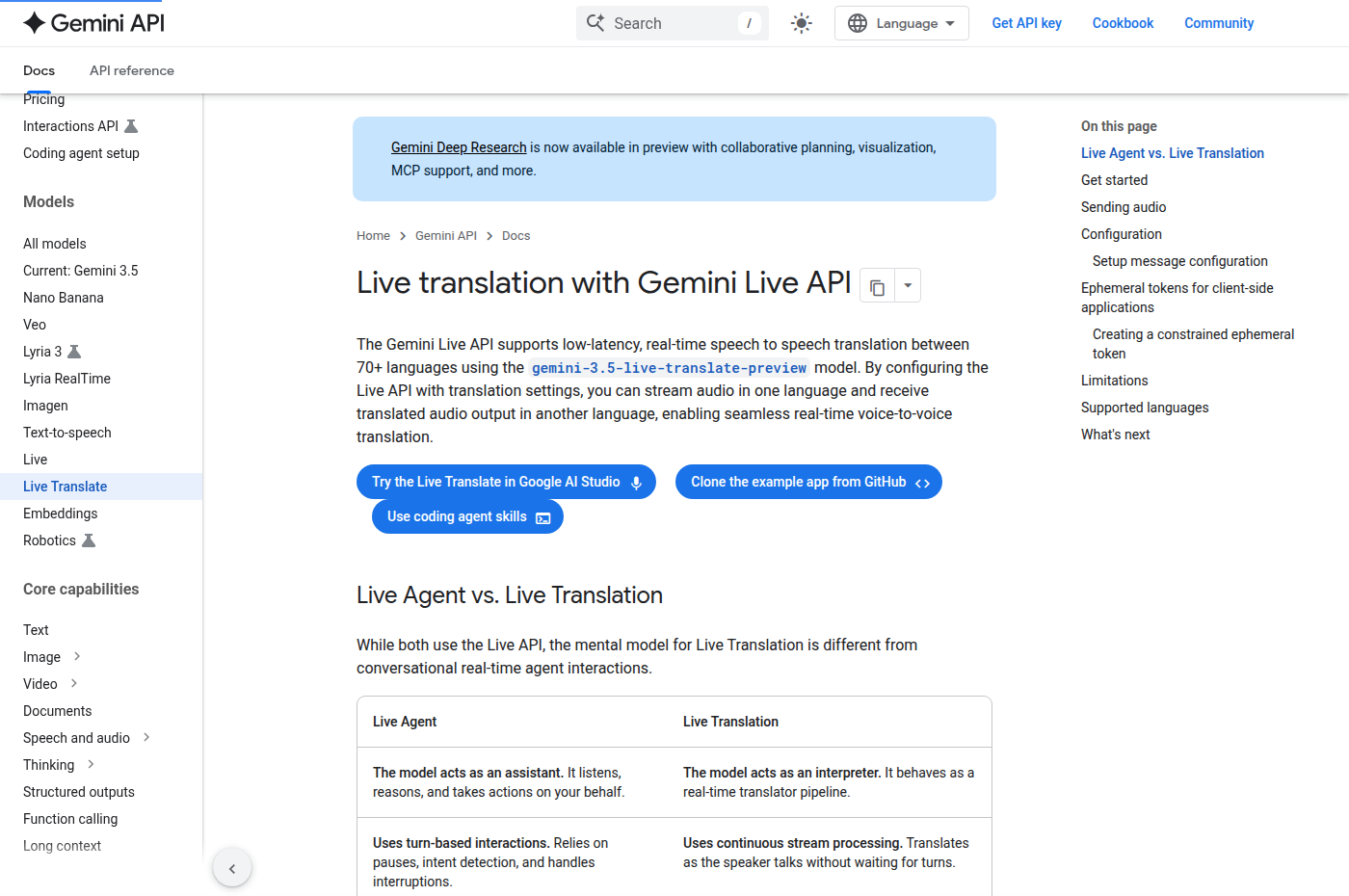Click the Gemini API star logo
The height and width of the screenshot is (896, 1349).
click(x=35, y=23)
